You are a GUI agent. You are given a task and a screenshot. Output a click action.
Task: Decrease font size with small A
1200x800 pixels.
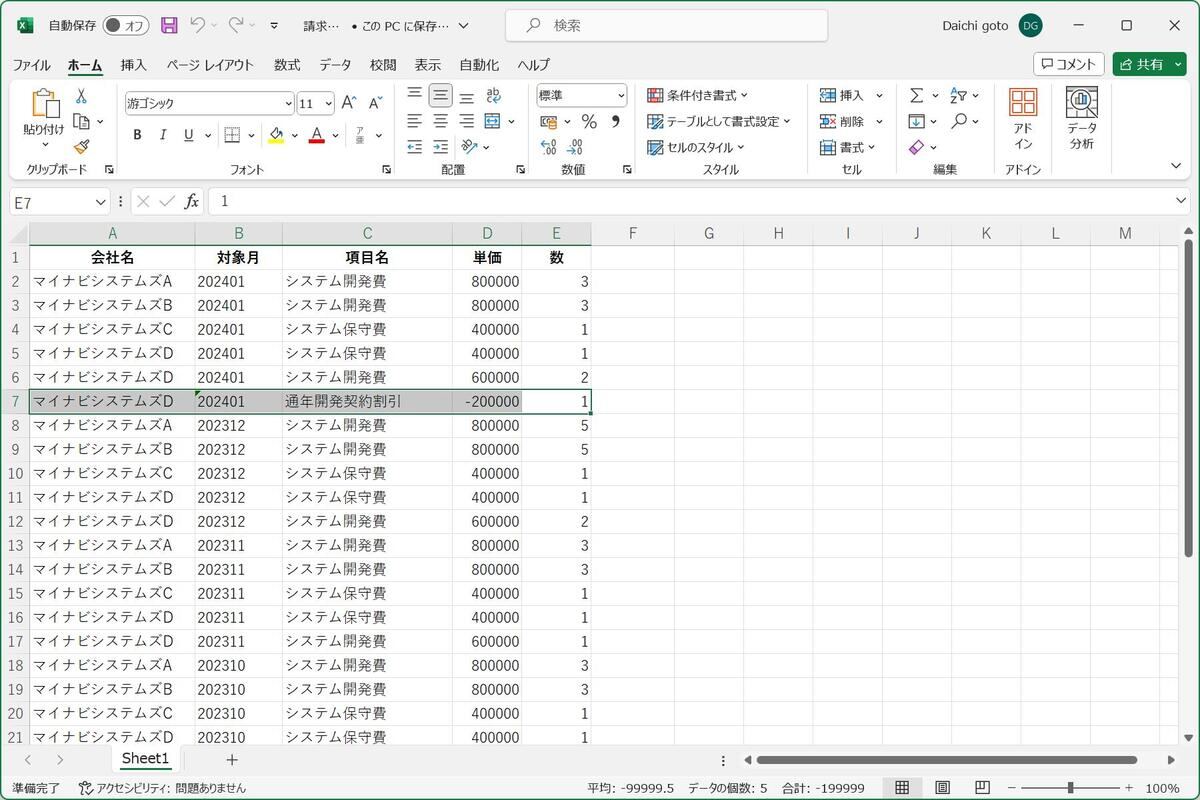click(x=375, y=103)
